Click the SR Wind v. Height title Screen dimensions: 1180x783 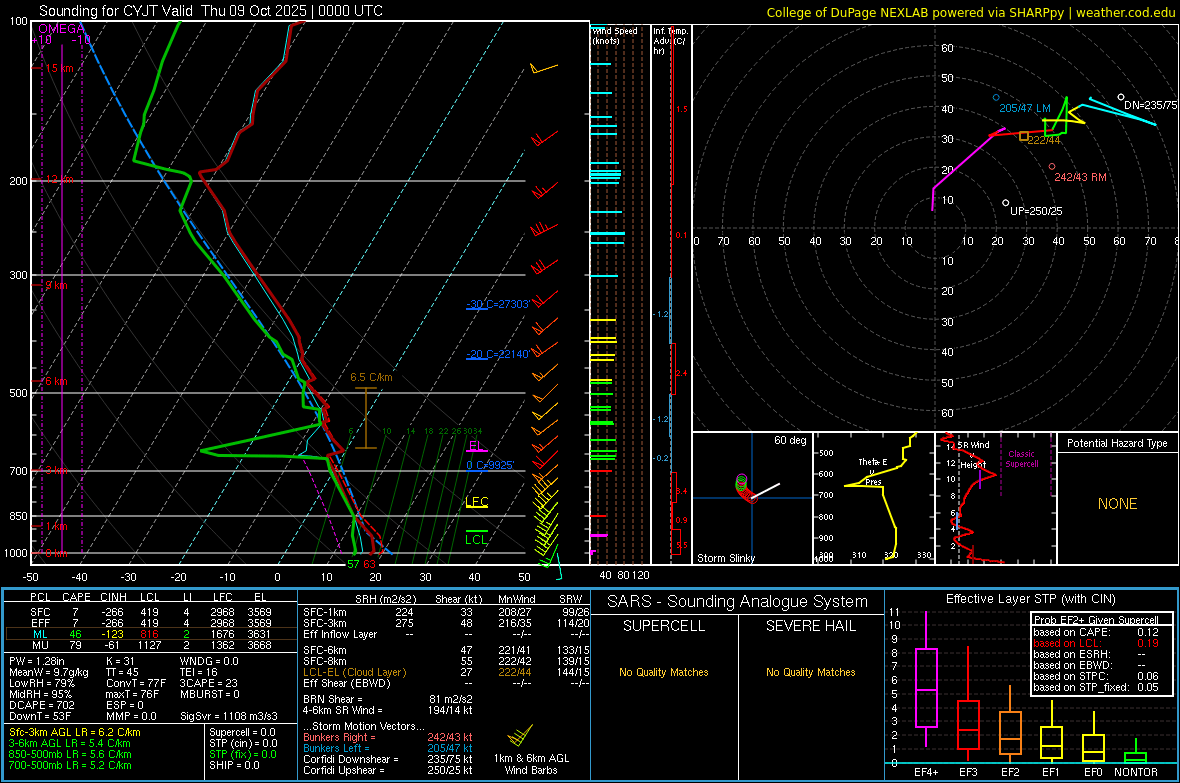(973, 455)
